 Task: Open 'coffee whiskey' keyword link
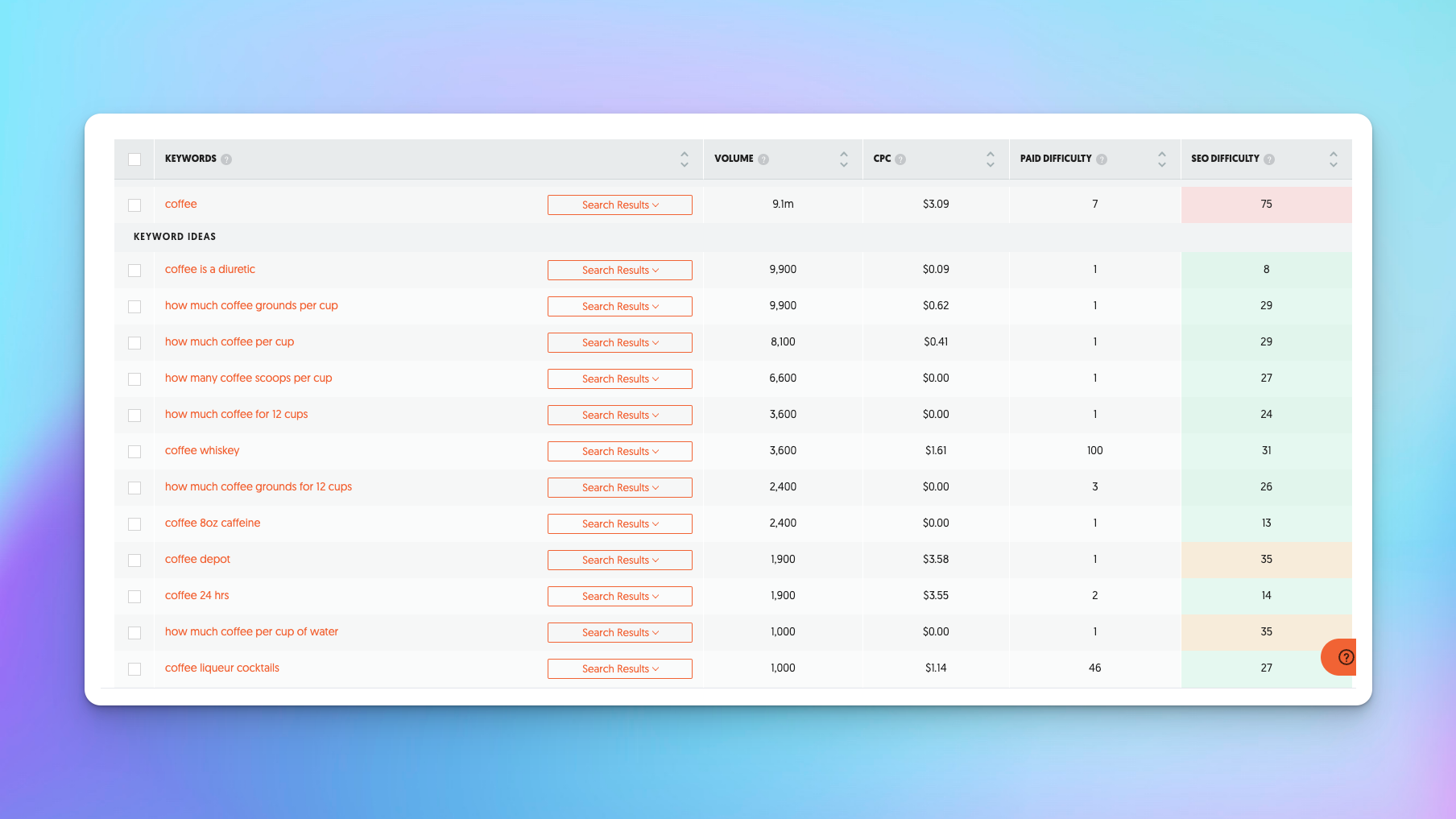pyautogui.click(x=202, y=451)
